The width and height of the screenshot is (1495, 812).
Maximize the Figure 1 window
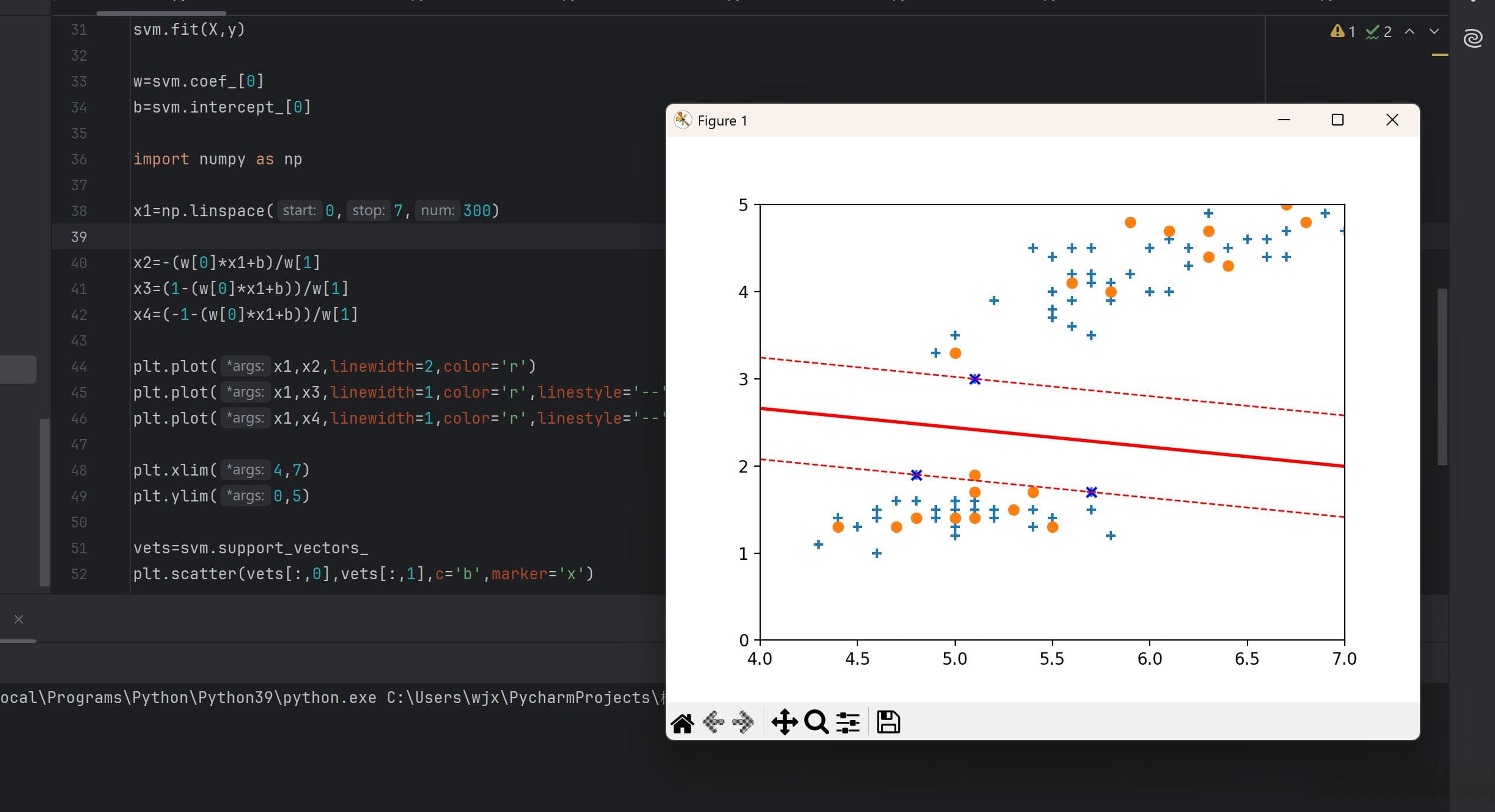tap(1338, 120)
